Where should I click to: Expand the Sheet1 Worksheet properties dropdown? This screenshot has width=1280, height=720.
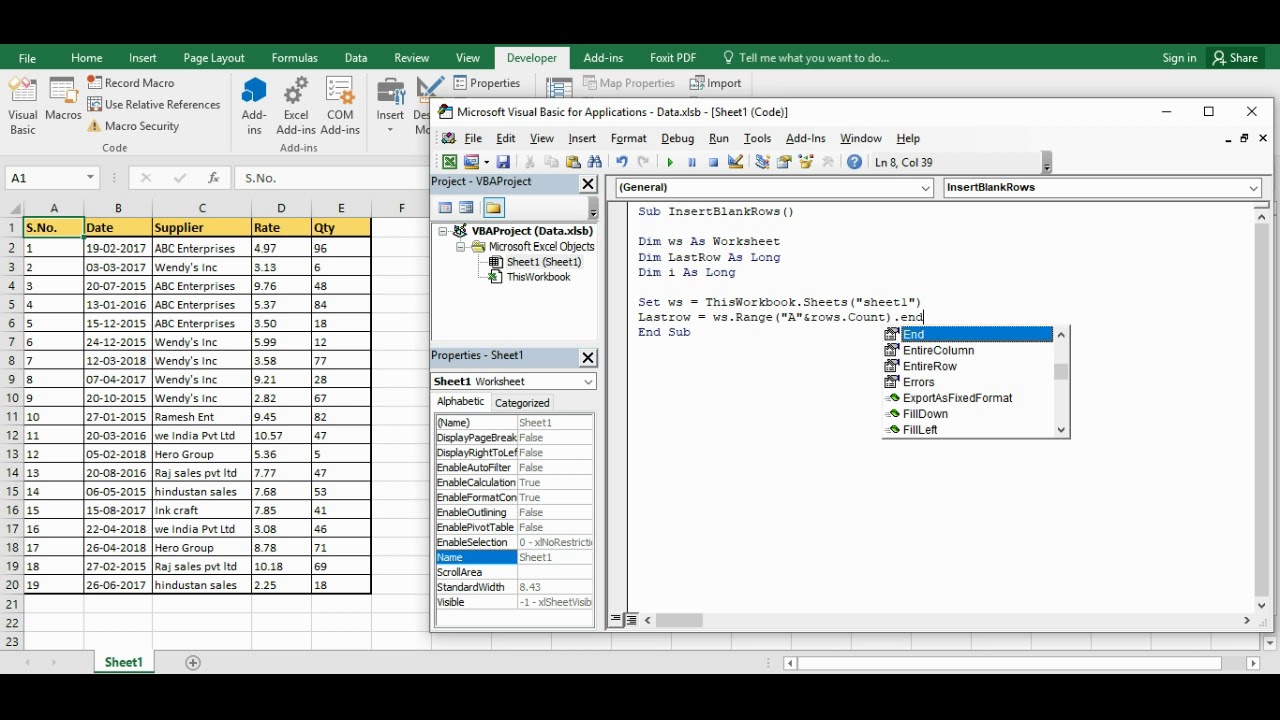pos(588,381)
